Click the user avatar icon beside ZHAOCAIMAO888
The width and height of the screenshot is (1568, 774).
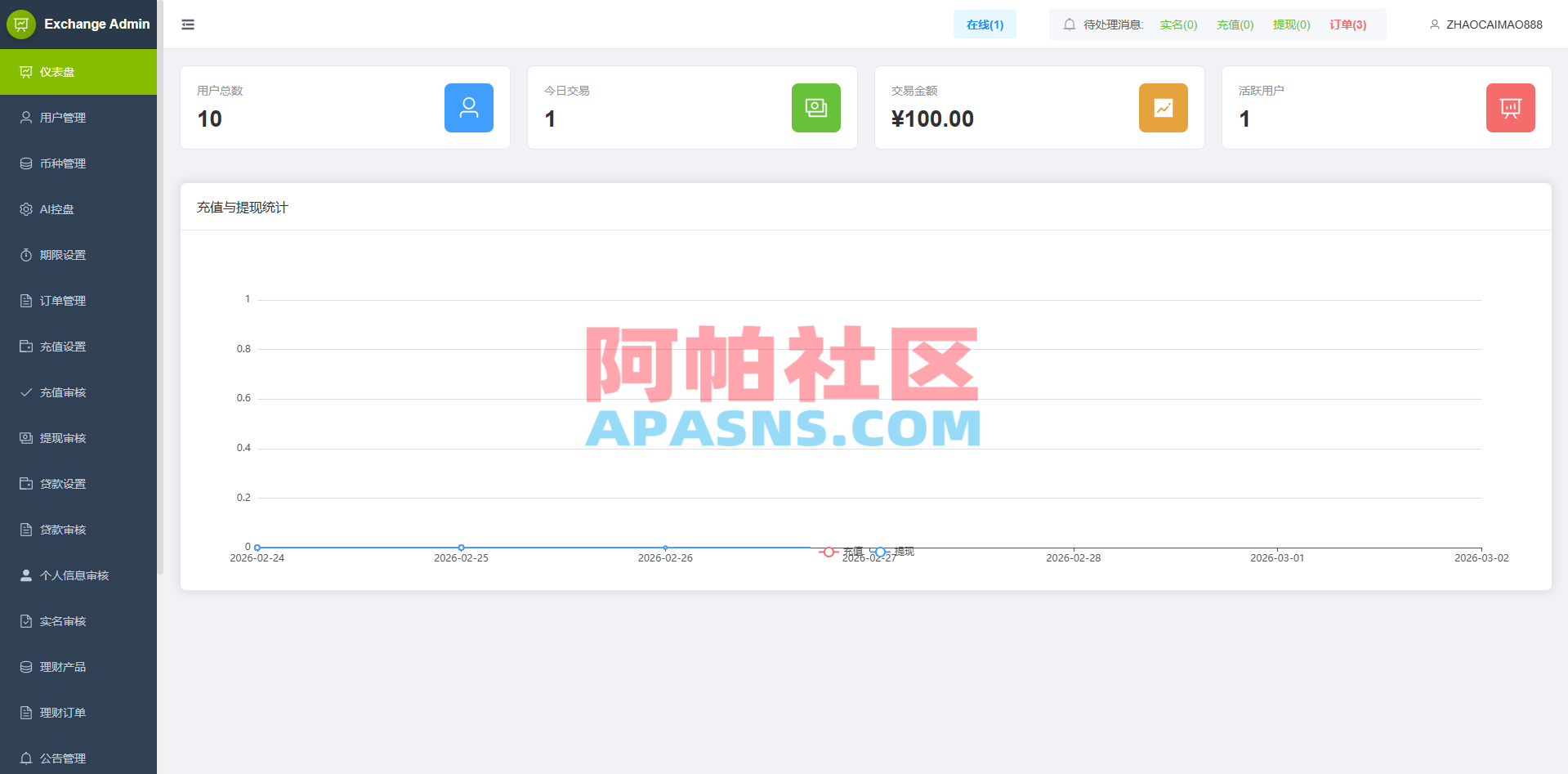click(x=1435, y=25)
